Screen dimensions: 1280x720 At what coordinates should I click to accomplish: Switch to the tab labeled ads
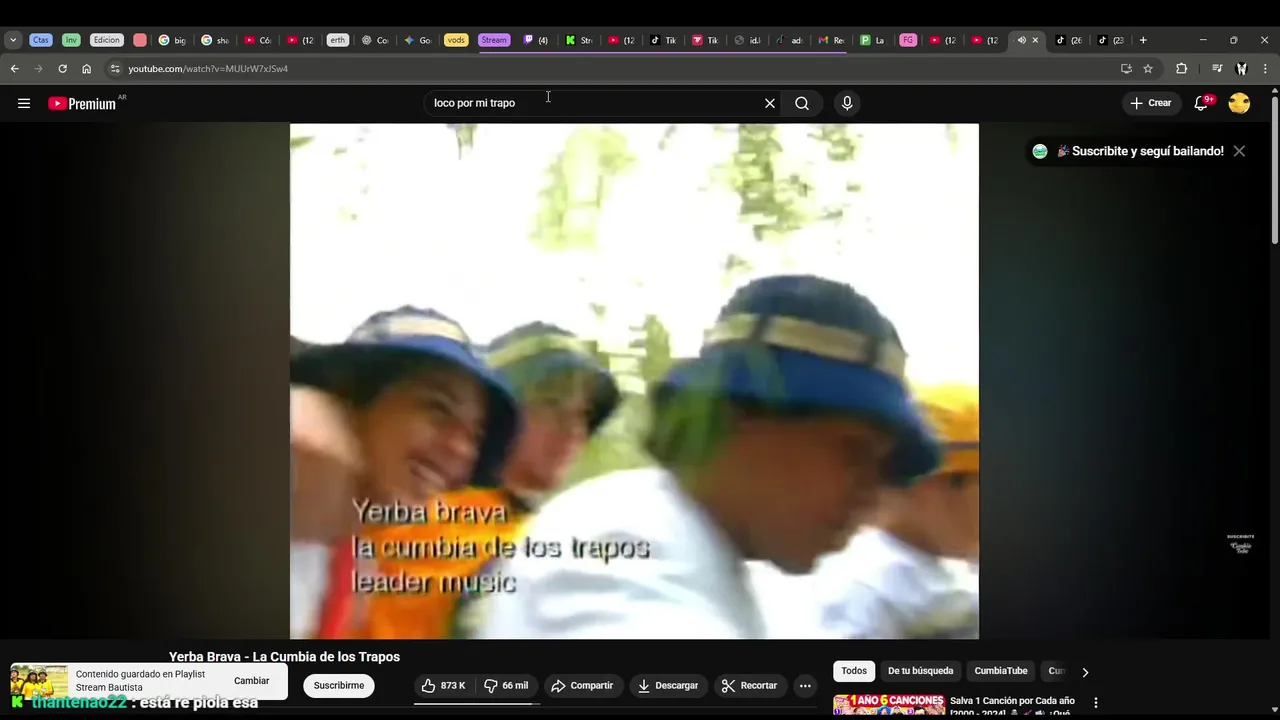click(x=789, y=40)
